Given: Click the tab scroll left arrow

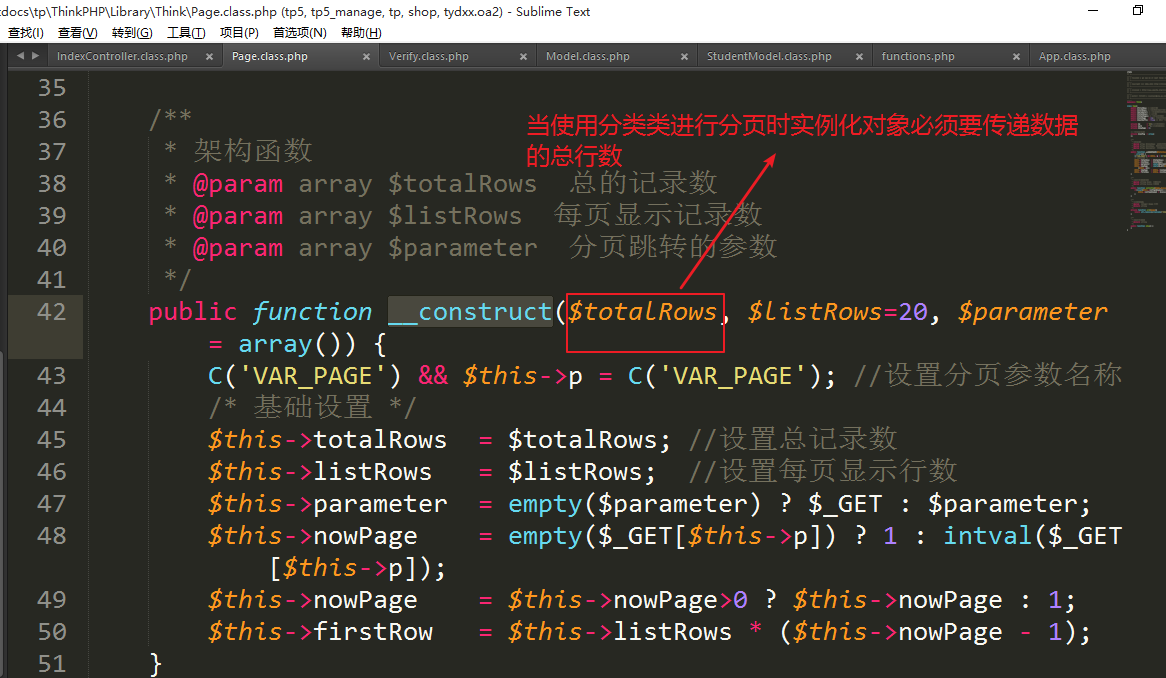Looking at the screenshot, I should 20,57.
